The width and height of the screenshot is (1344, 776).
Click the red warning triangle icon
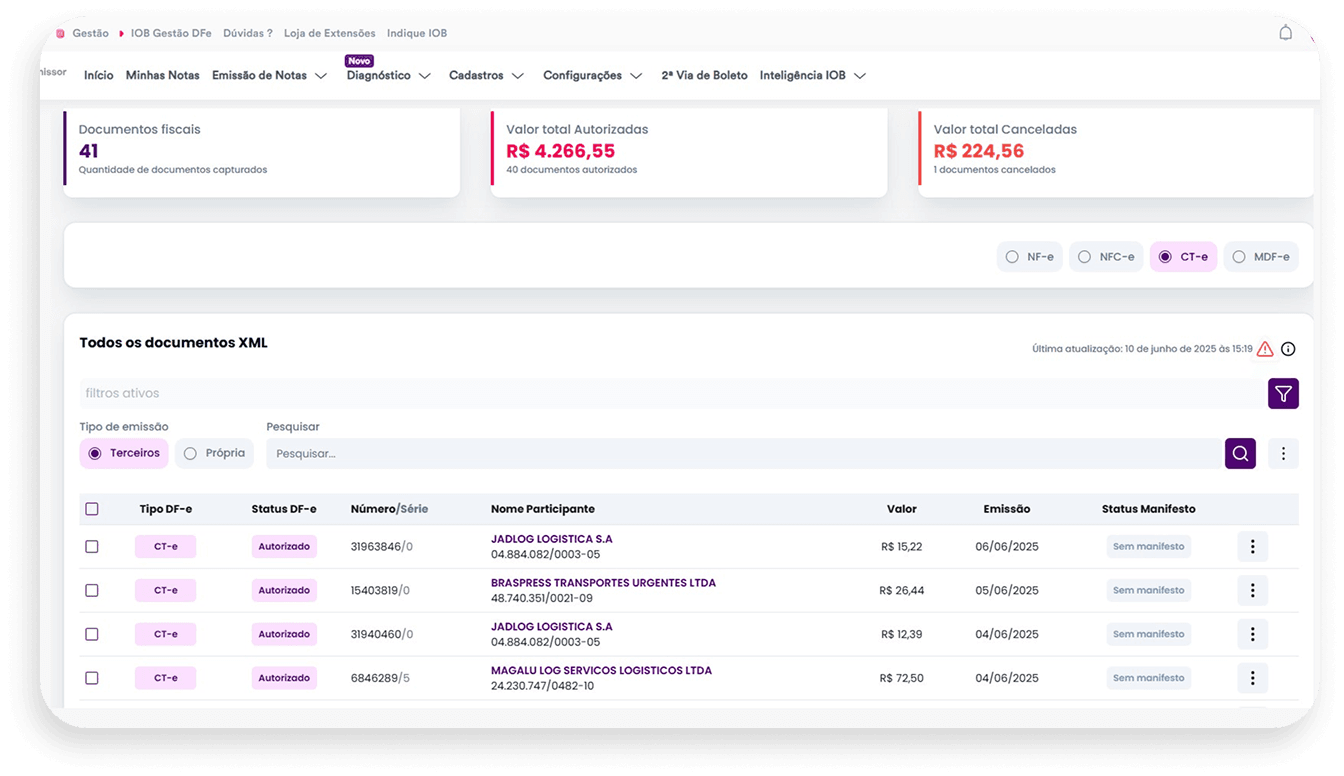tap(1265, 349)
